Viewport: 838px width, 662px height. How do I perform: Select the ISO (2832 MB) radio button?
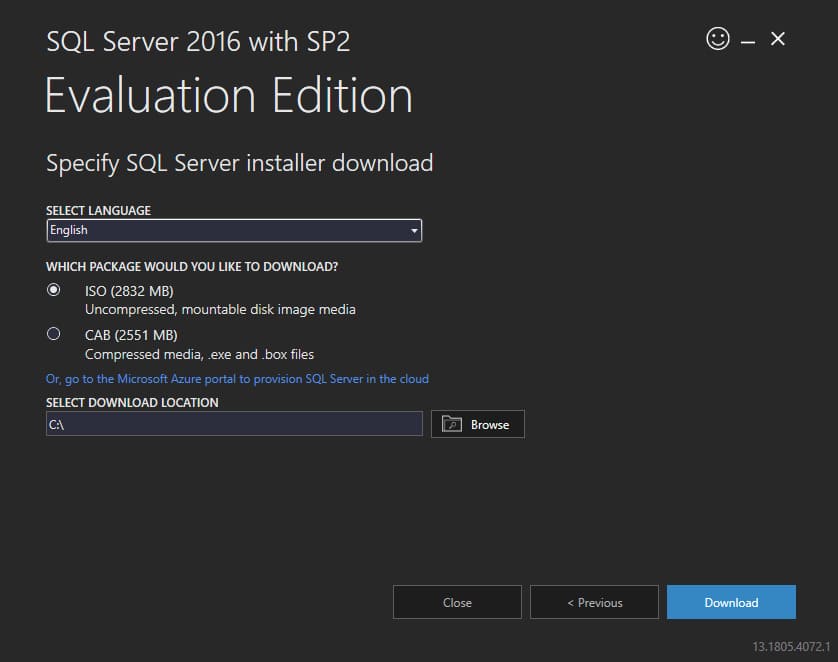coord(54,290)
